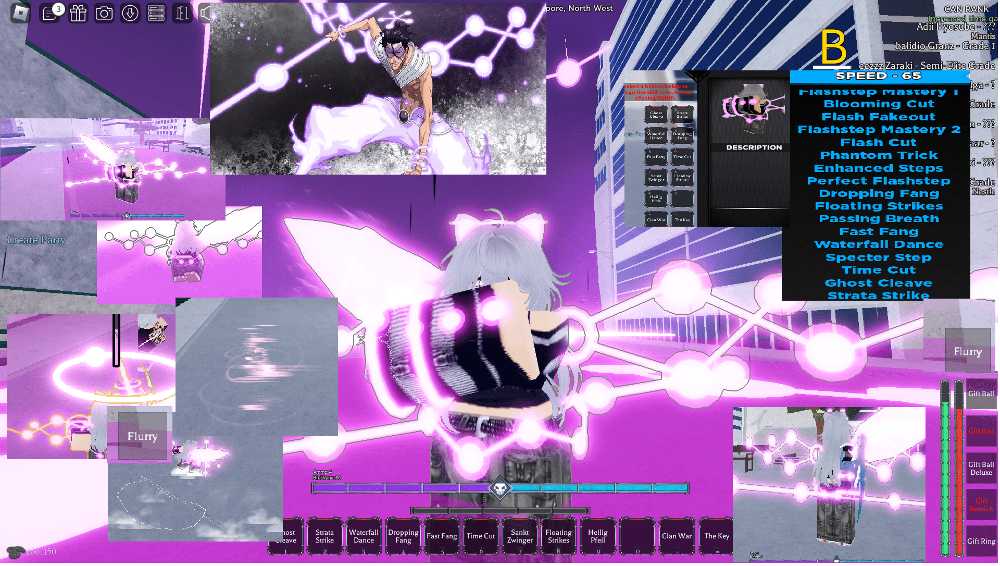
Task: Select Flash Fakeout in skill list
Action: (879, 117)
